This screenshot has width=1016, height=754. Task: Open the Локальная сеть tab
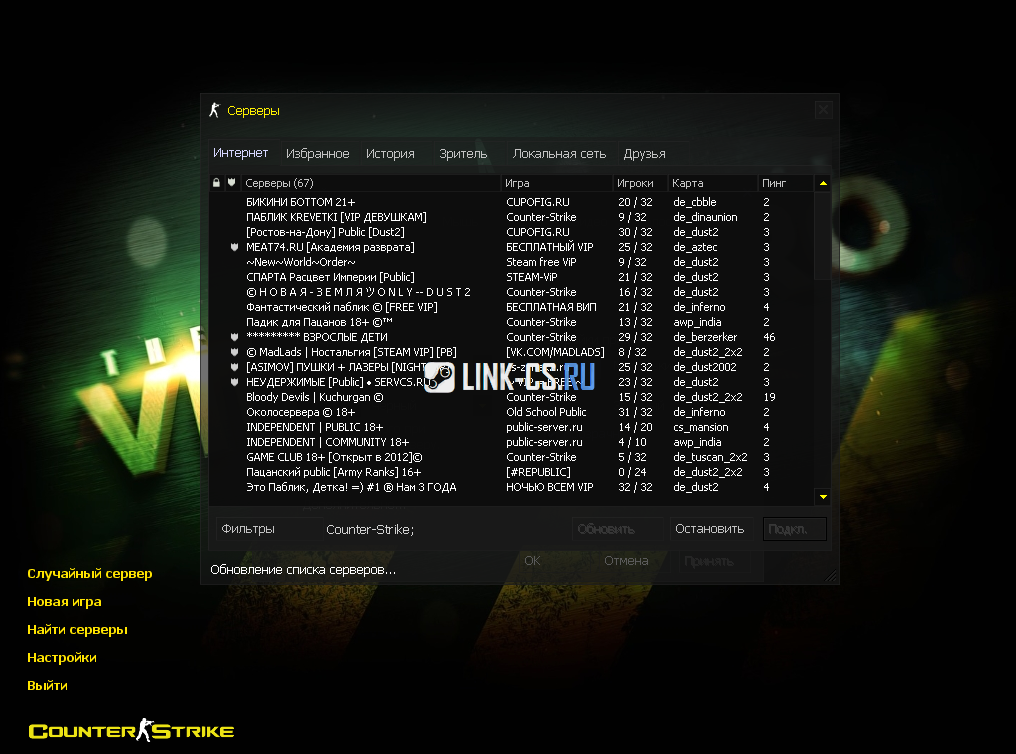point(559,154)
